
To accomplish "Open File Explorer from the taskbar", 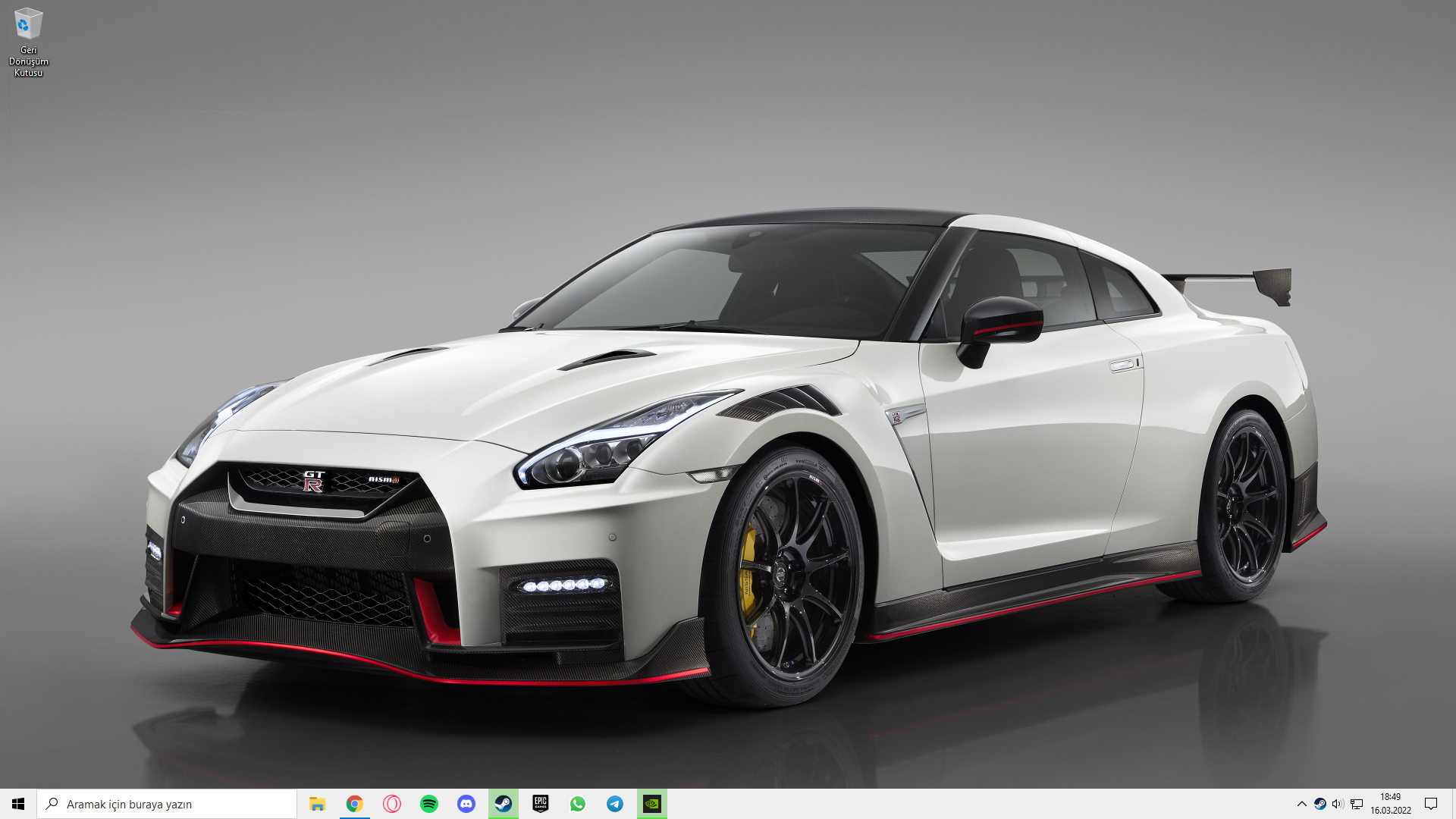I will 317,804.
